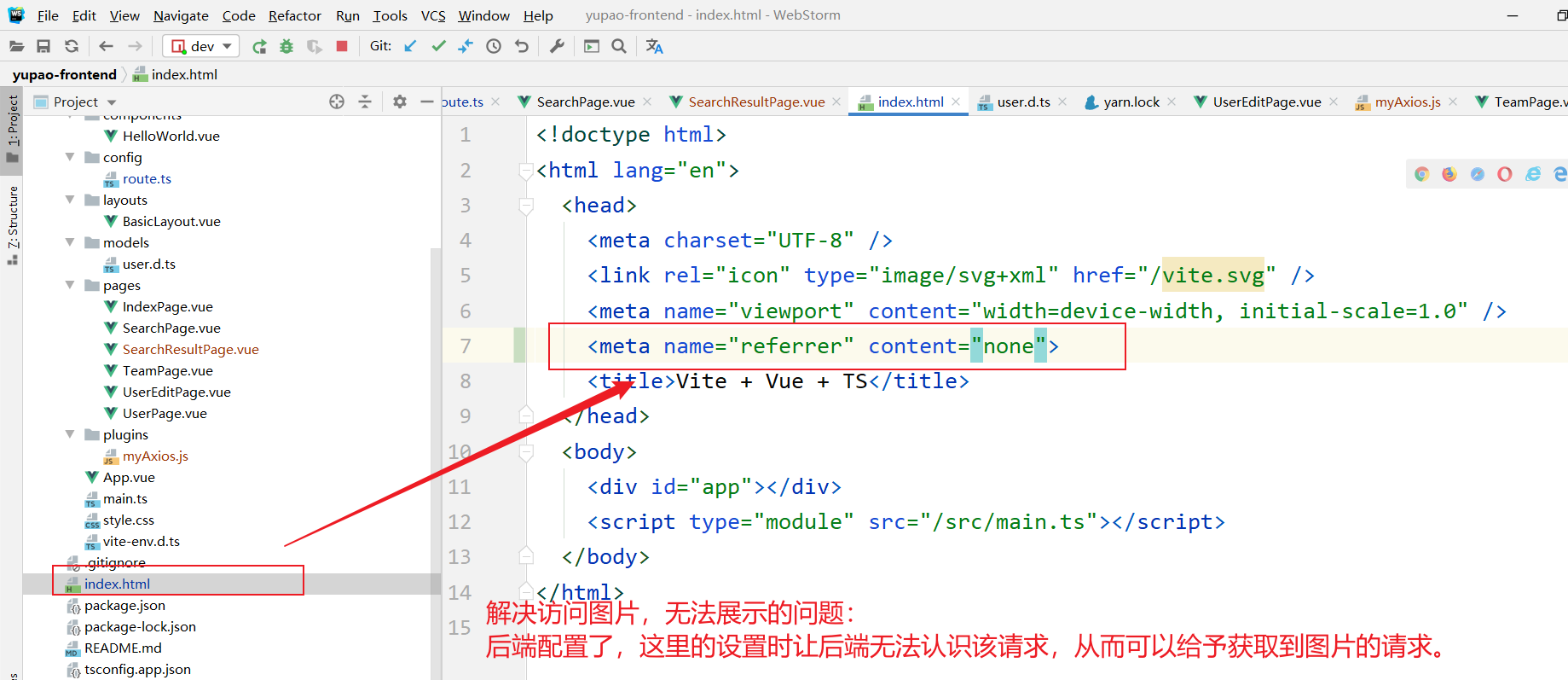
Task: Fold the head tag block
Action: coord(526,206)
